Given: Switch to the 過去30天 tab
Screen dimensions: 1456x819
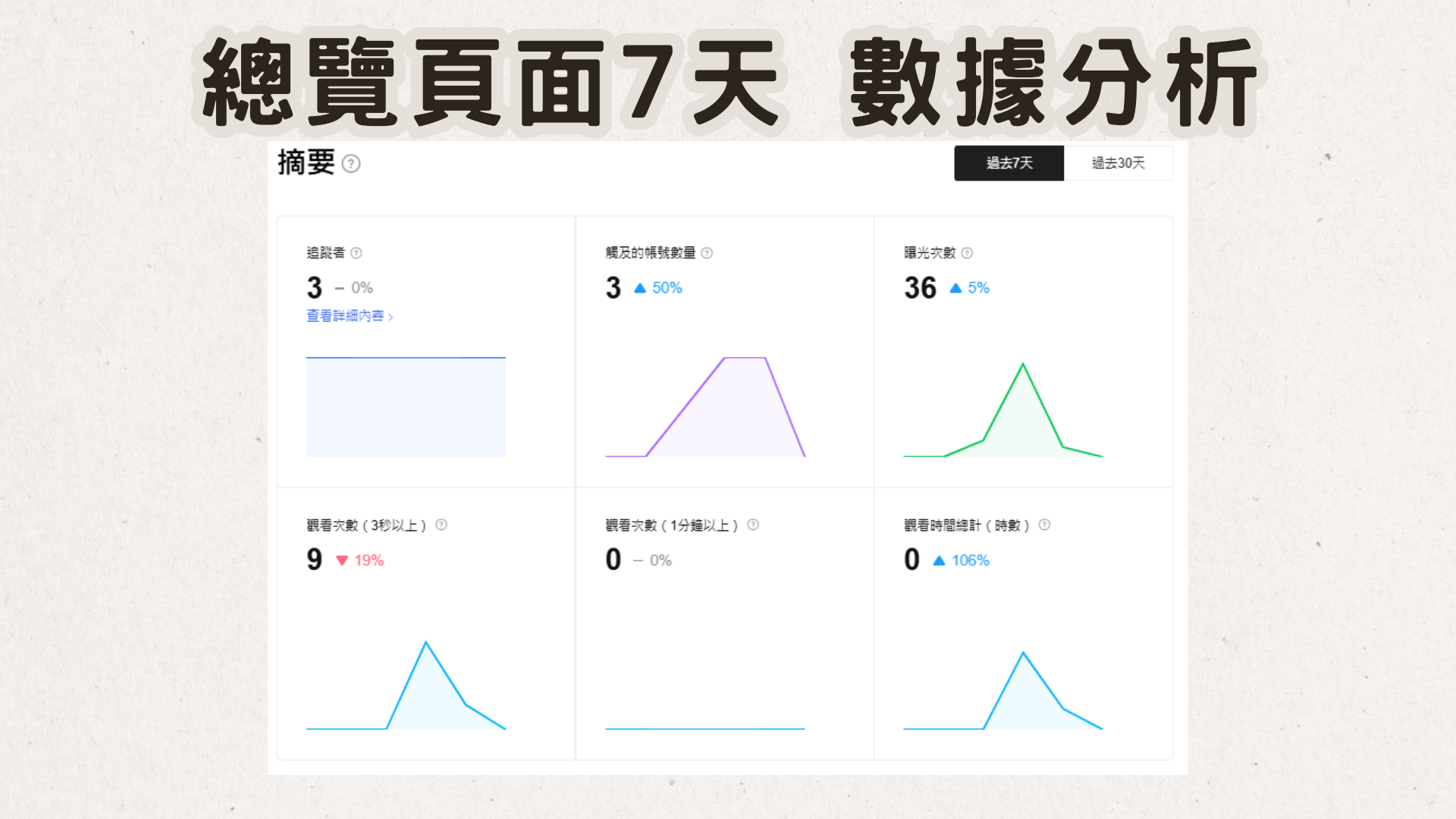Looking at the screenshot, I should coord(1119,163).
